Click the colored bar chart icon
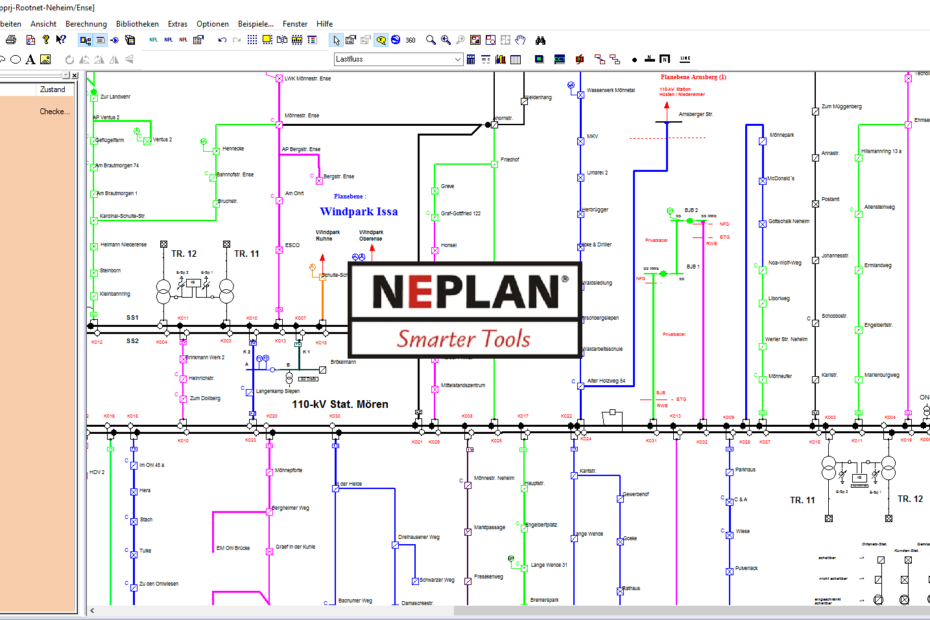This screenshot has width=930, height=620. coord(501,59)
